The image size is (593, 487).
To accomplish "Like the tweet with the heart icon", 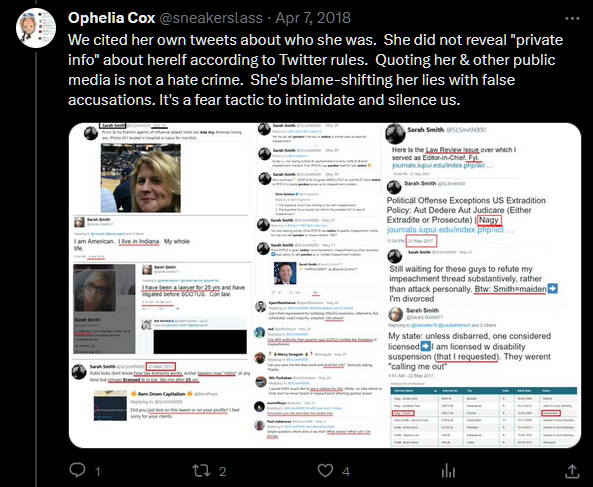I will point(325,470).
